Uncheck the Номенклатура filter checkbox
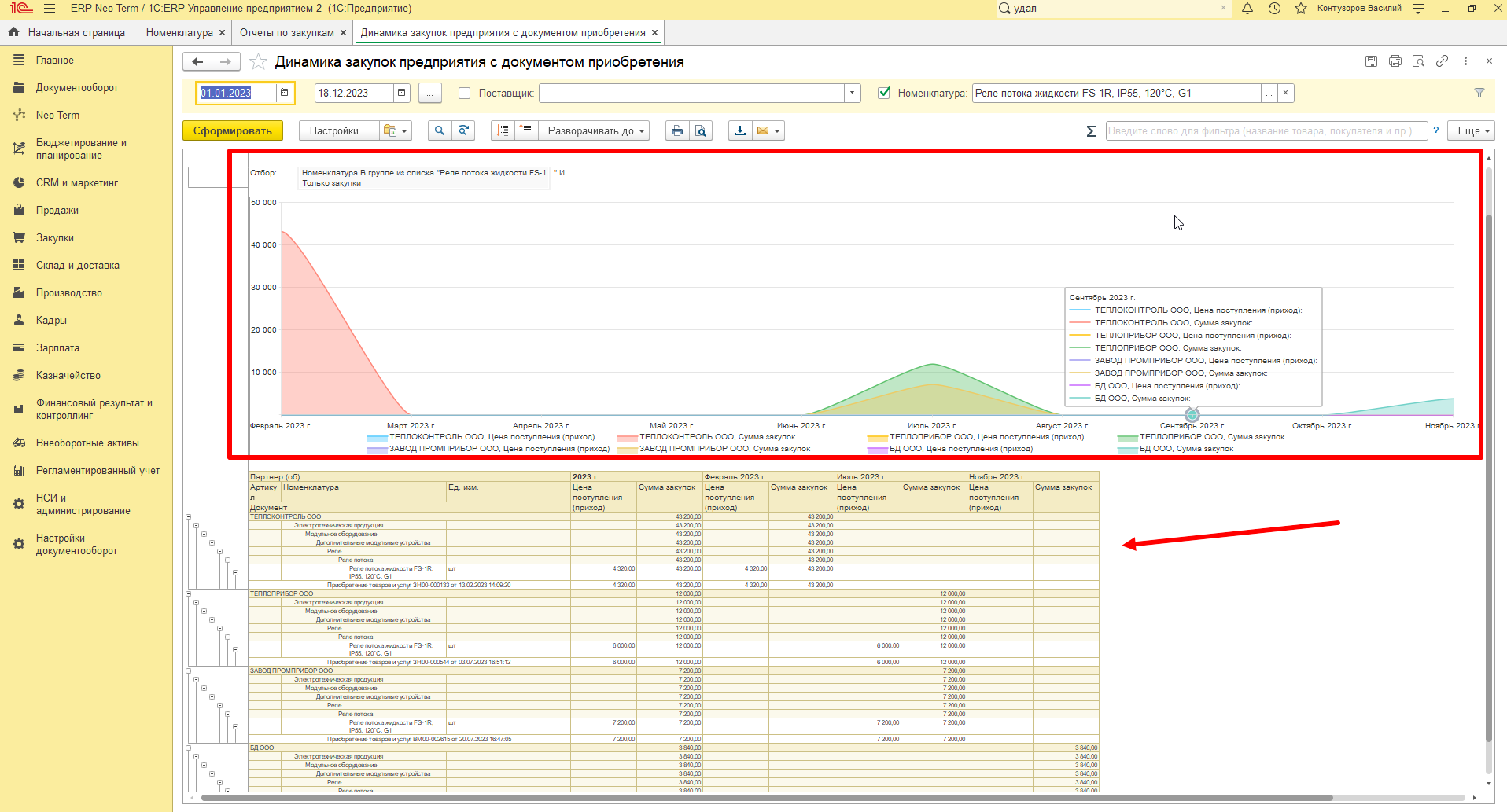Screen dimensions: 1507x812 884,93
